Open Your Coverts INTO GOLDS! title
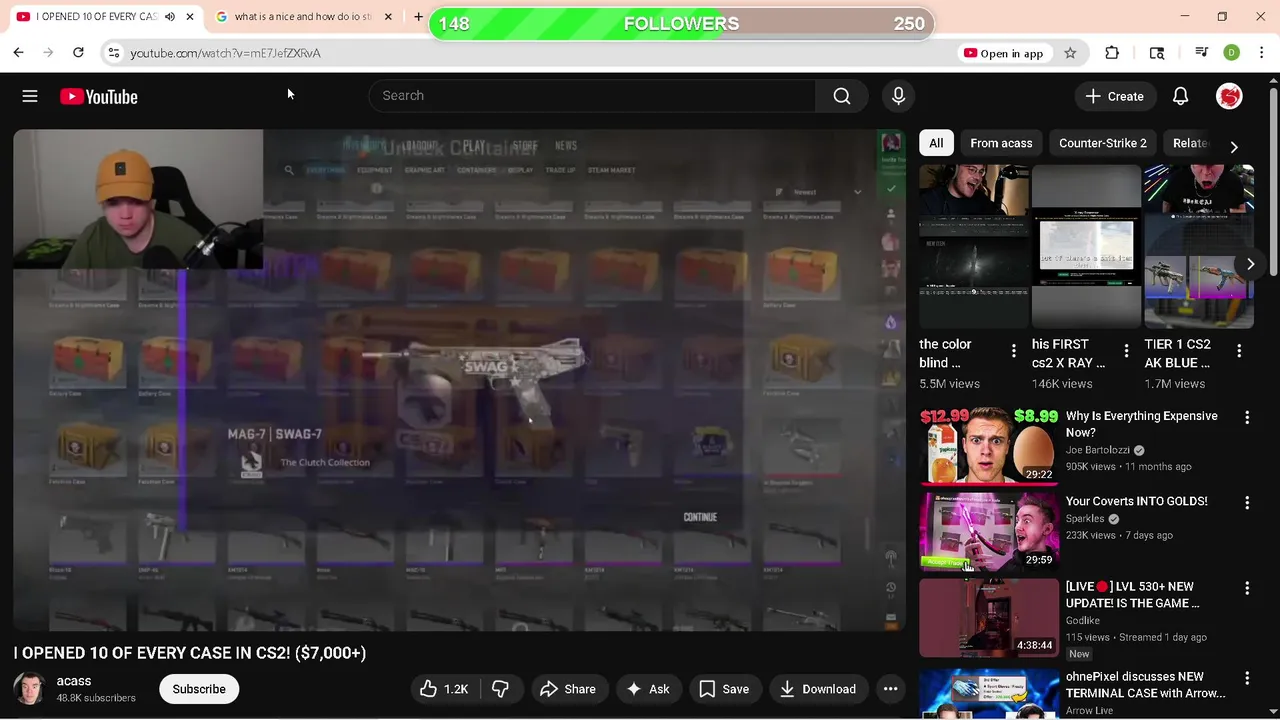1280x720 pixels. click(1136, 501)
